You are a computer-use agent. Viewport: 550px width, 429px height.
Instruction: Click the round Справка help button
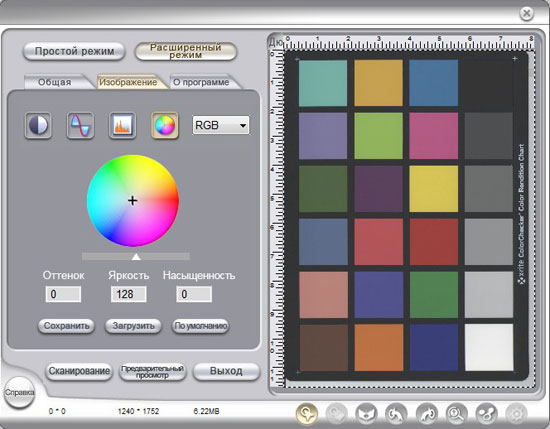coord(19,393)
